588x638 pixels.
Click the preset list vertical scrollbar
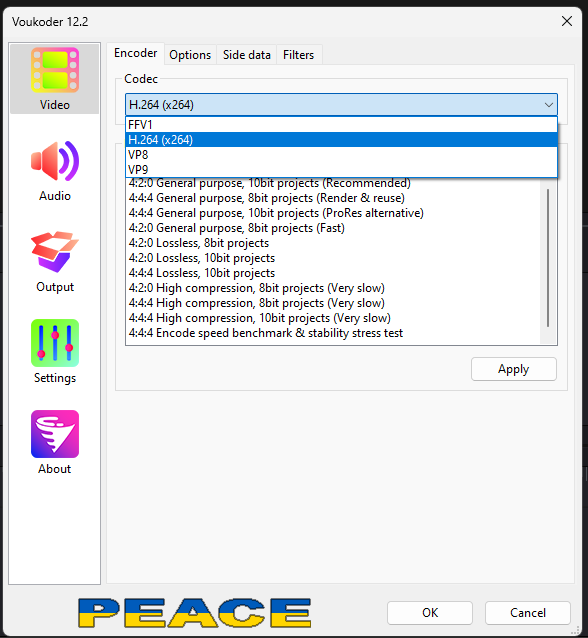(x=548, y=258)
